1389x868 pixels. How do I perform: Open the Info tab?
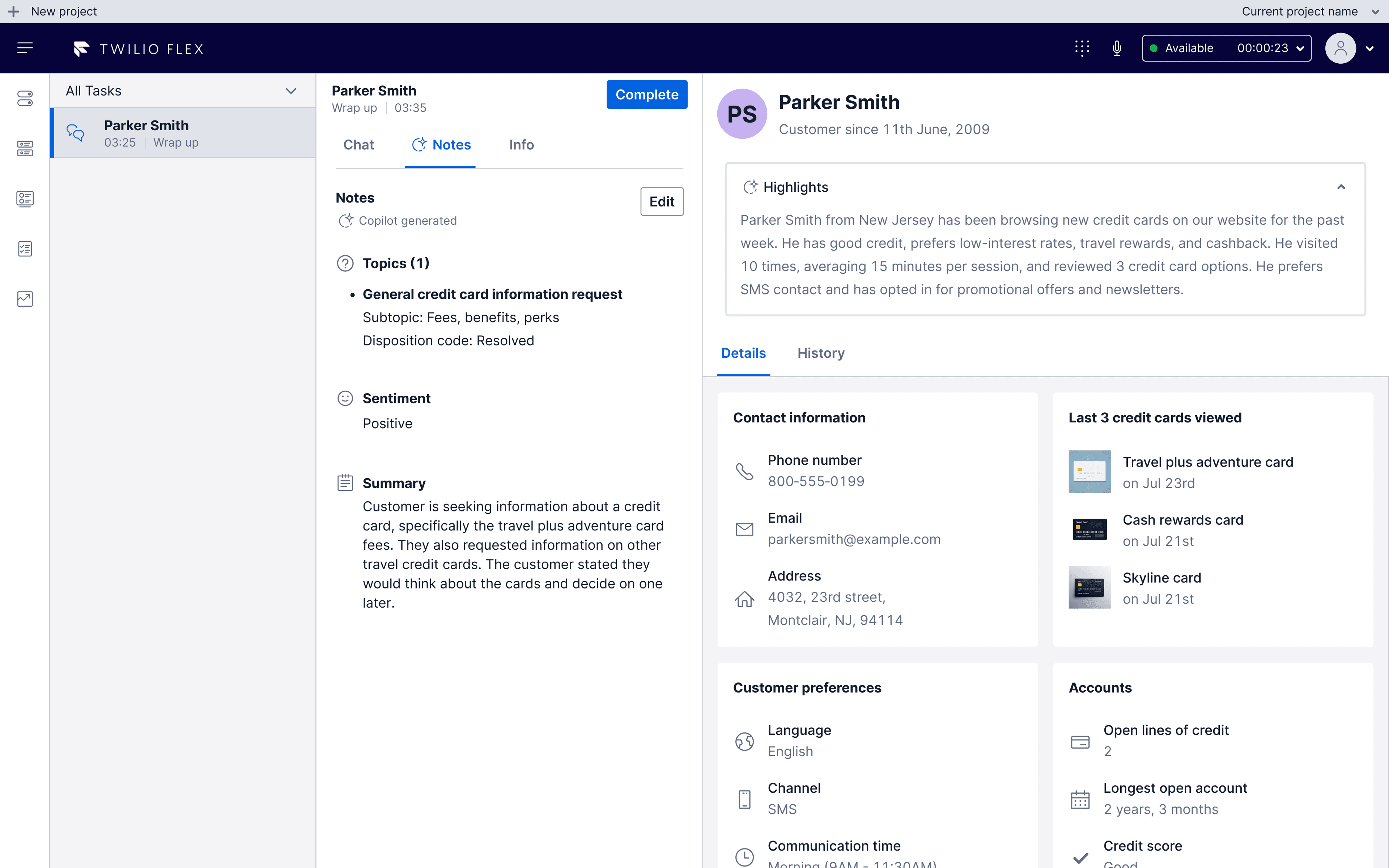click(521, 145)
